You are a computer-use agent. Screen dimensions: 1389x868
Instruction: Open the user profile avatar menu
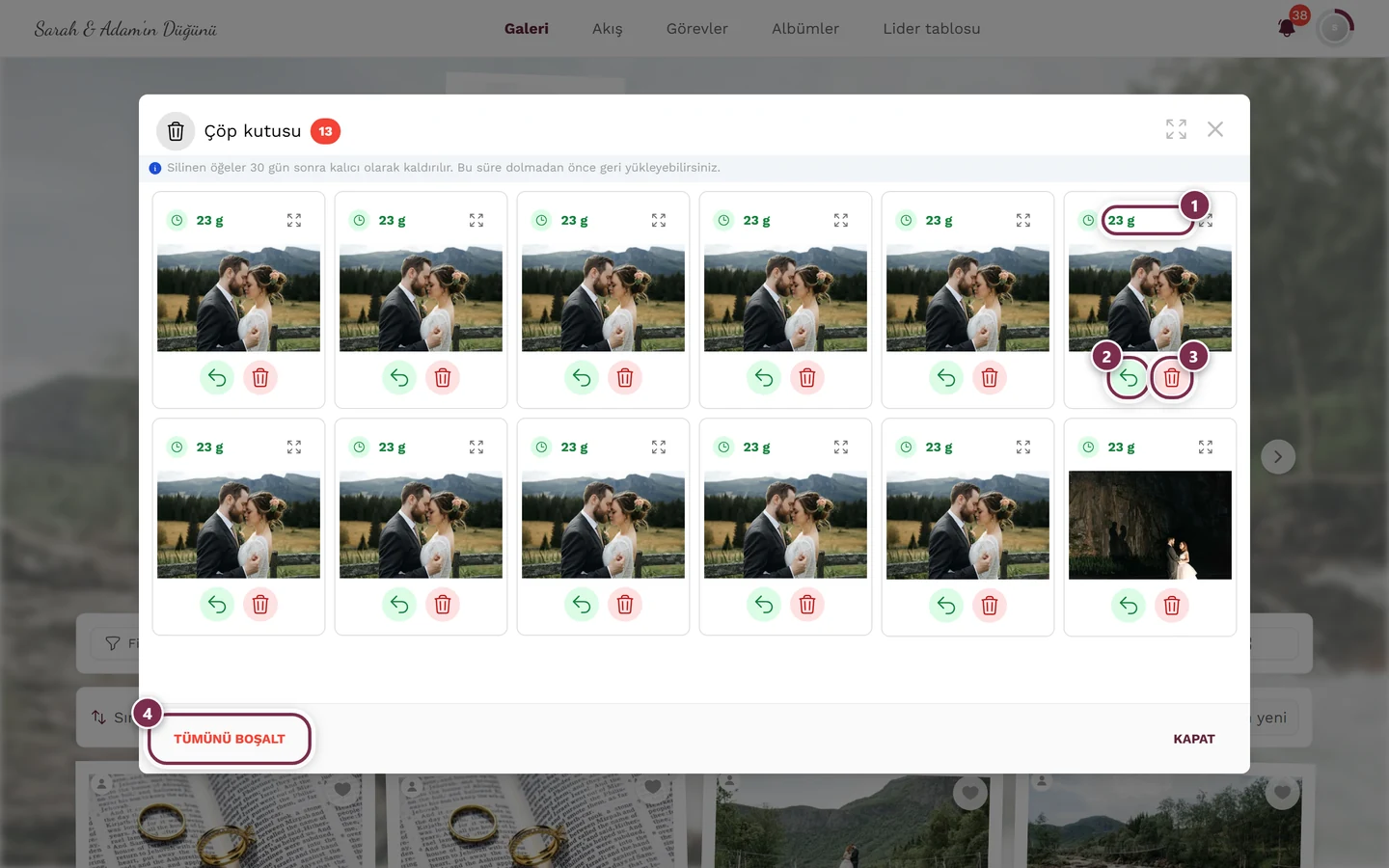(1335, 29)
